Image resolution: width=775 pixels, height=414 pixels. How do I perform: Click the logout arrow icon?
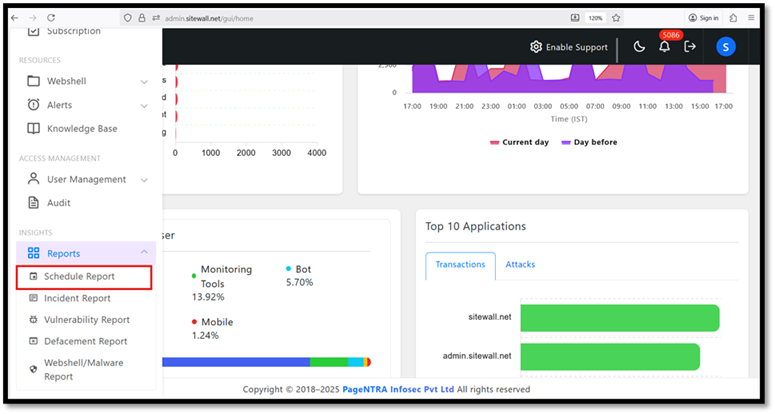pyautogui.click(x=689, y=47)
